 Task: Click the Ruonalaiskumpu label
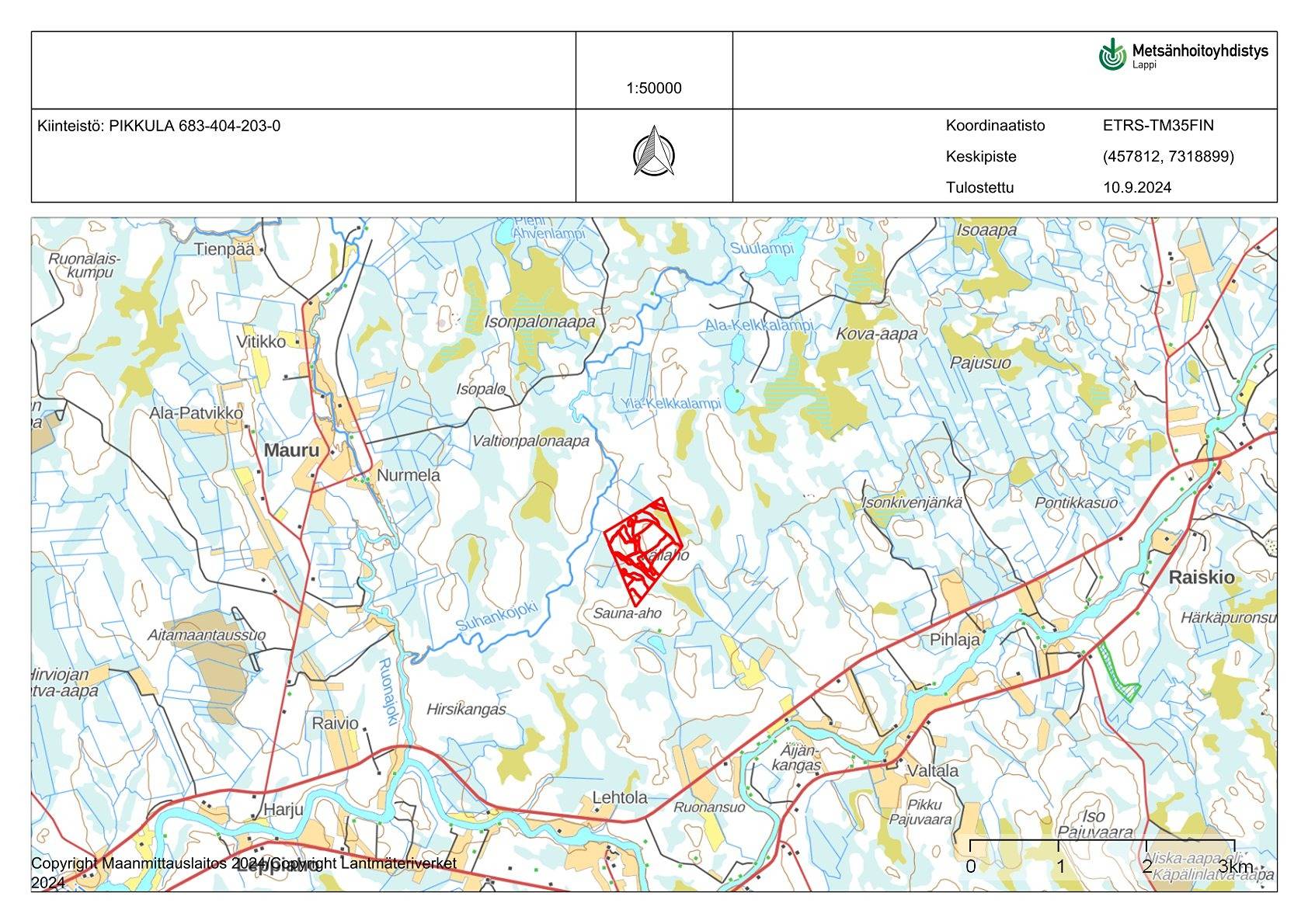(x=85, y=266)
